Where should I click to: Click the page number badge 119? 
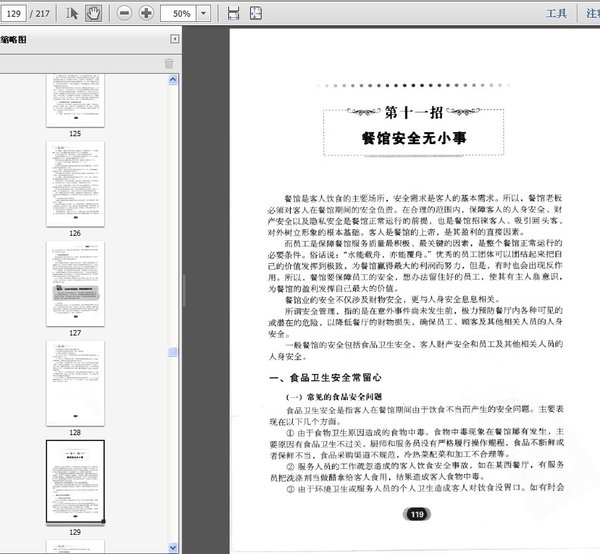(417, 515)
